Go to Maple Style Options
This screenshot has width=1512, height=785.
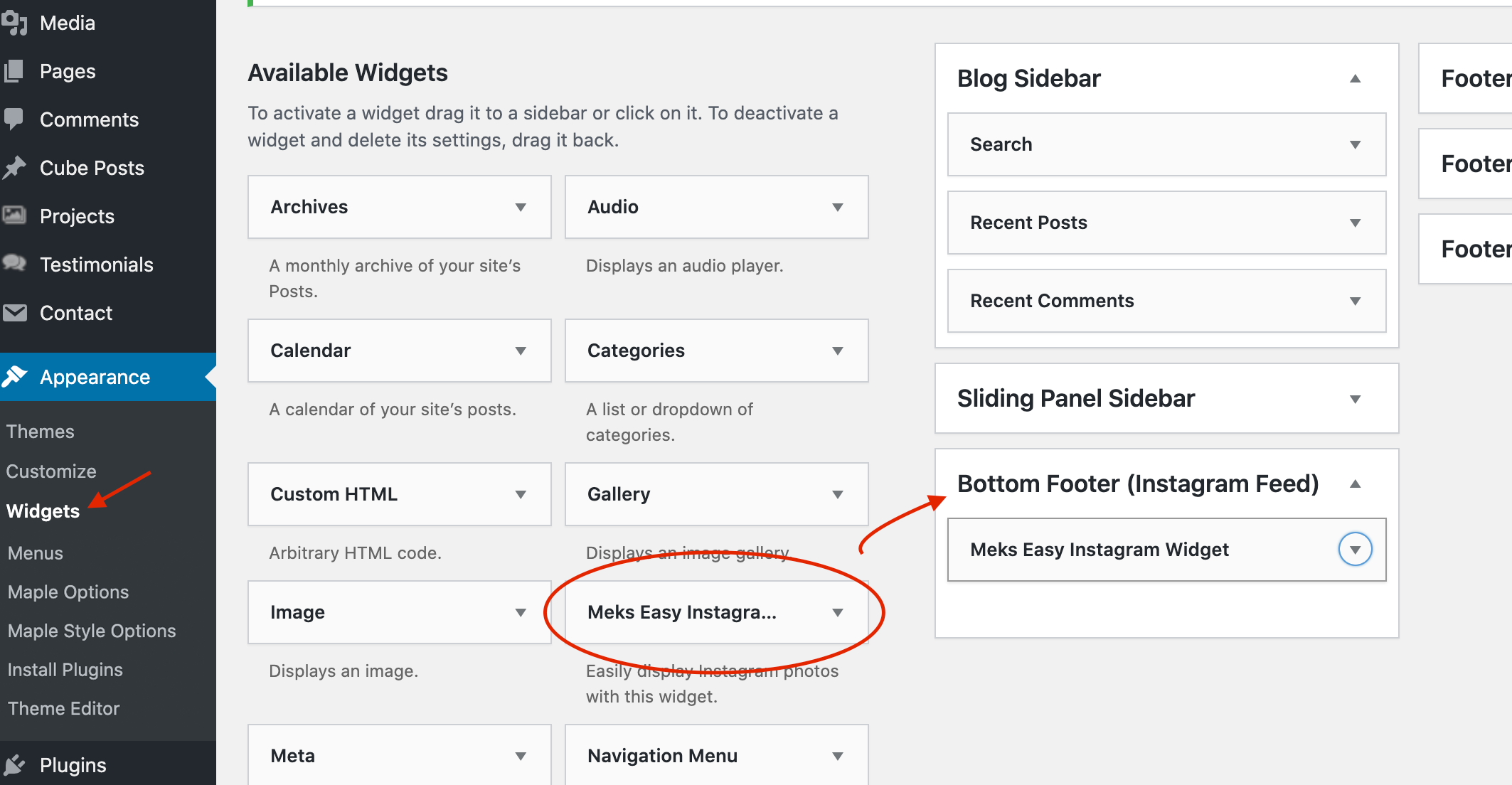(x=92, y=631)
